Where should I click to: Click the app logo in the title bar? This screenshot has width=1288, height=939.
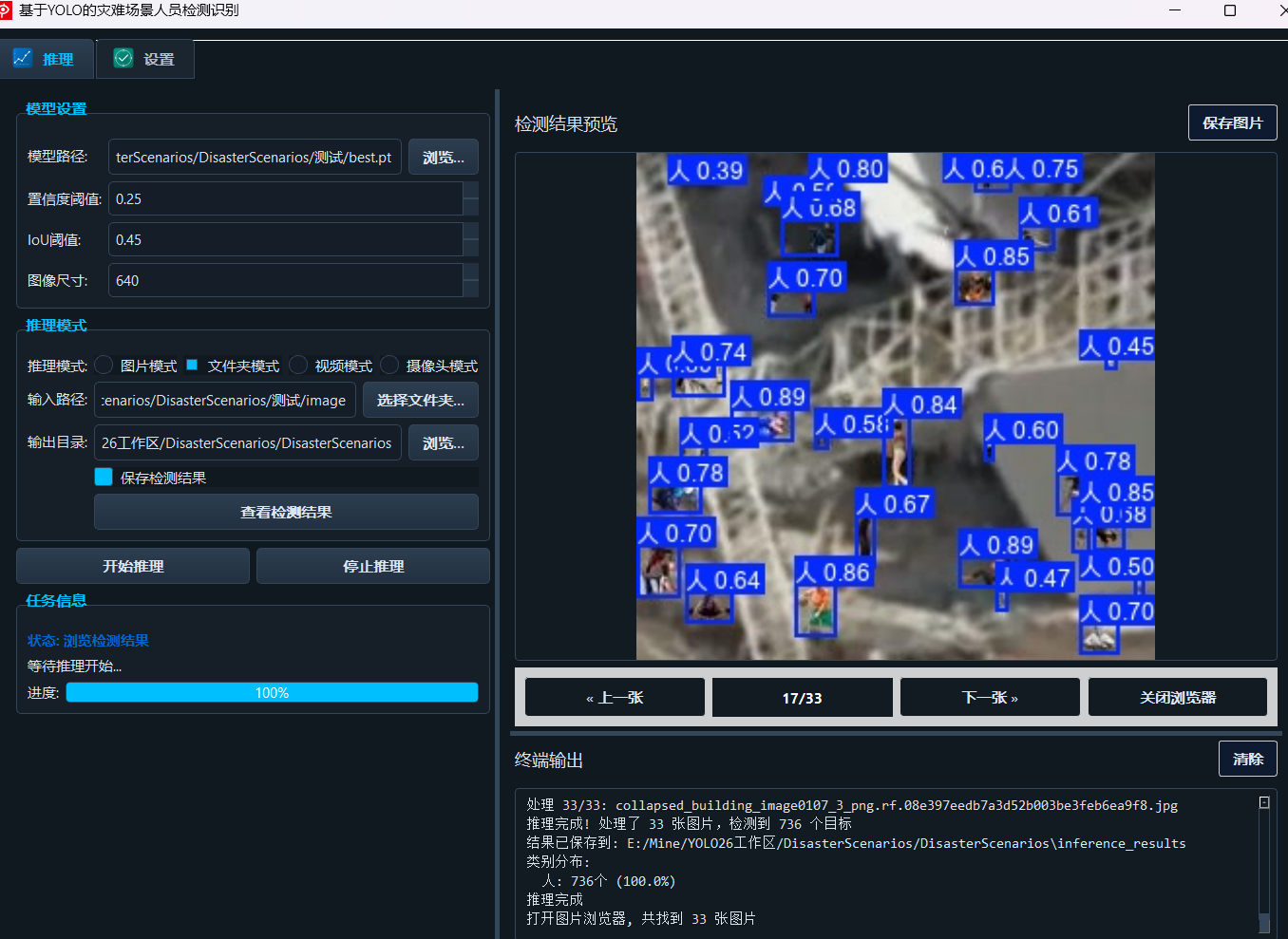tap(6, 10)
